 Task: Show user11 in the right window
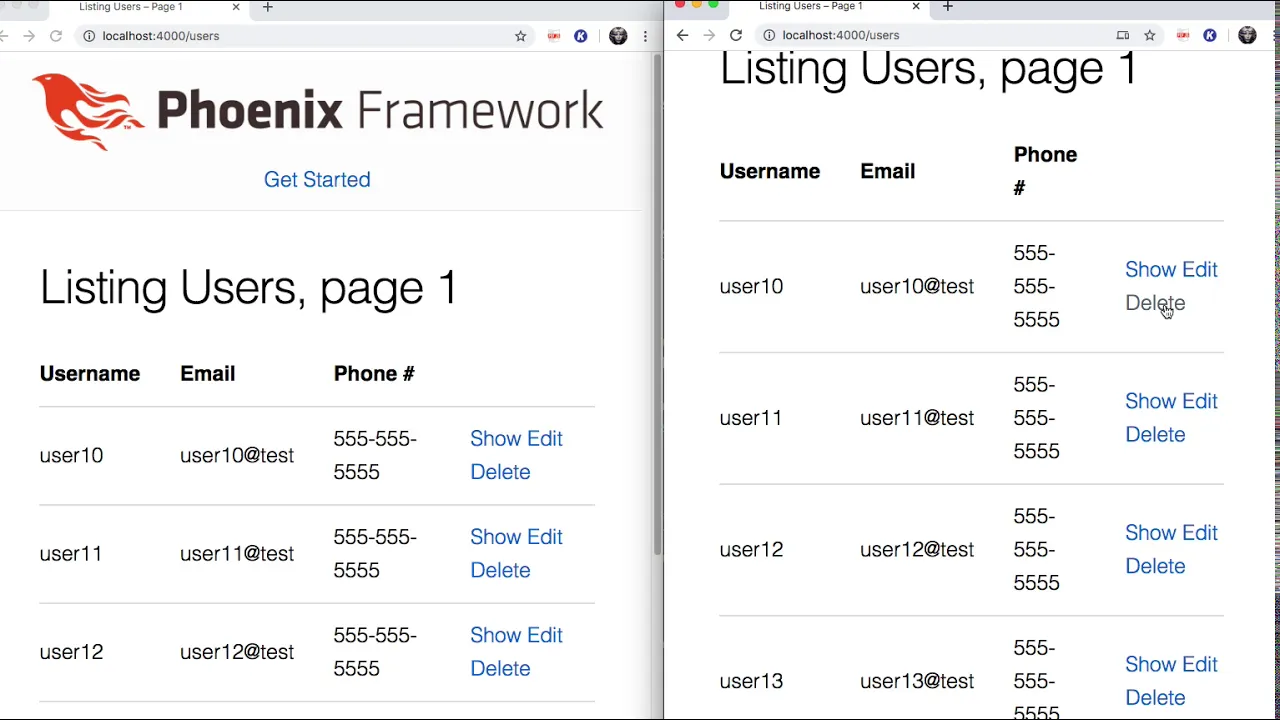coord(1150,401)
